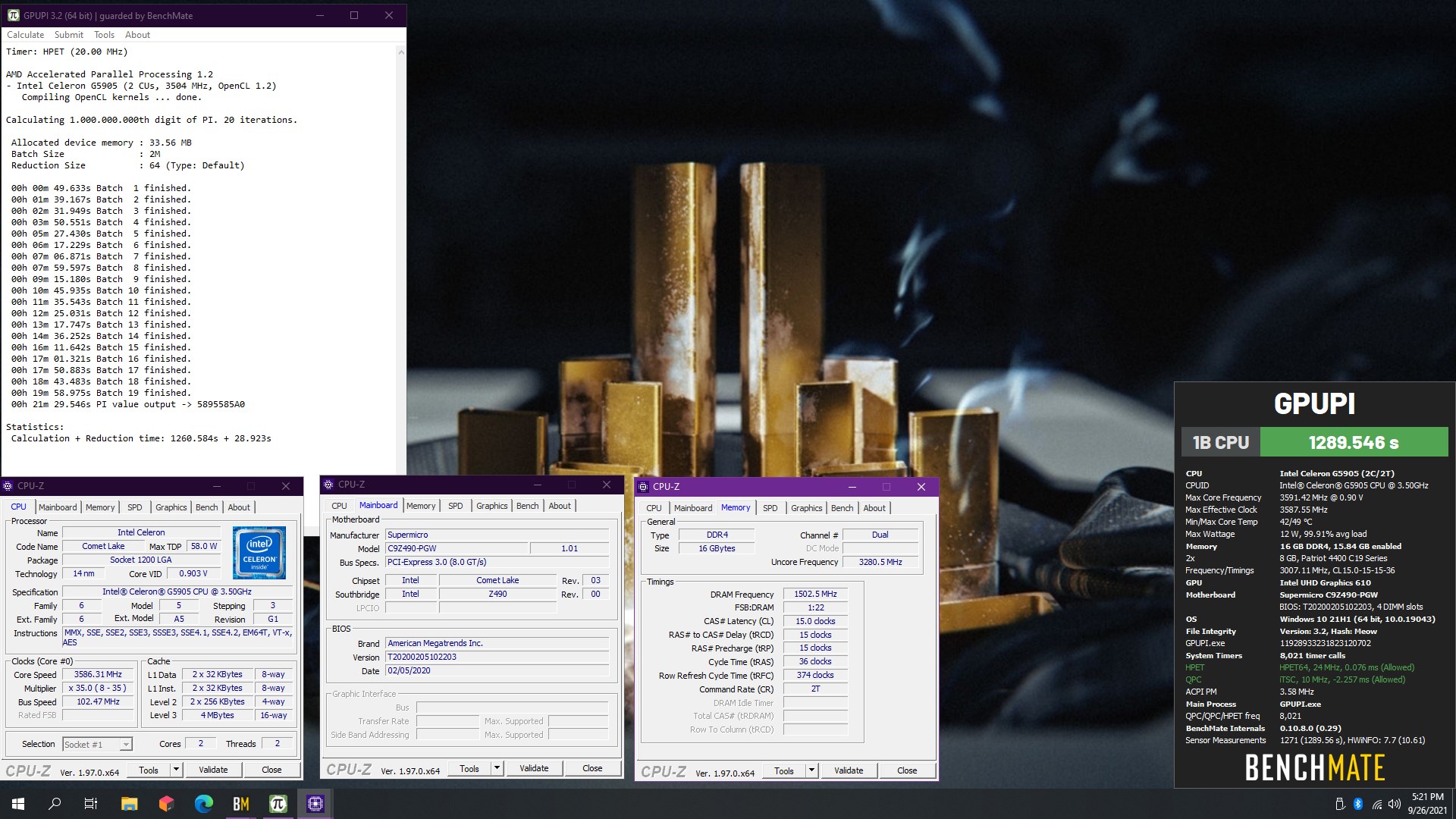Open Task View in taskbar
The height and width of the screenshot is (819, 1456).
pyautogui.click(x=91, y=804)
